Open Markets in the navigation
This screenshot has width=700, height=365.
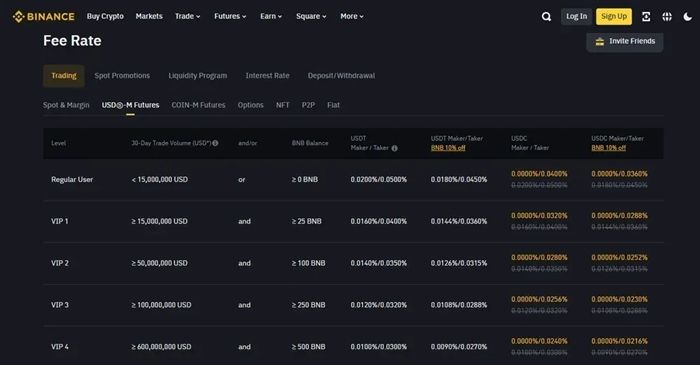pyautogui.click(x=149, y=17)
